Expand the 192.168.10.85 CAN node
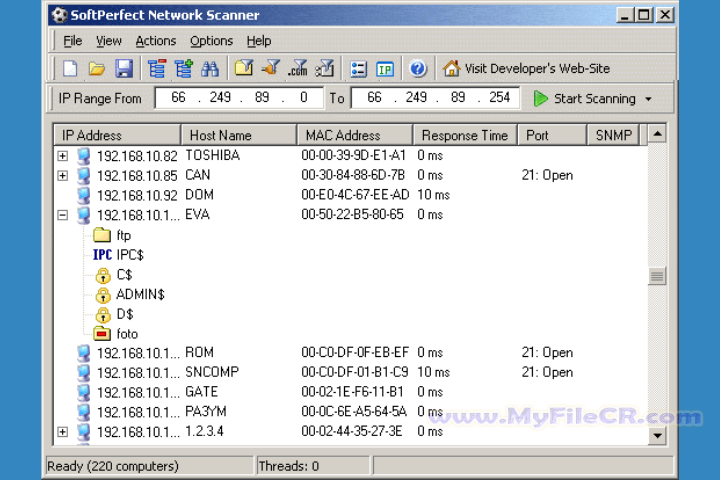Screen dimensions: 720x480 pyautogui.click(x=63, y=176)
